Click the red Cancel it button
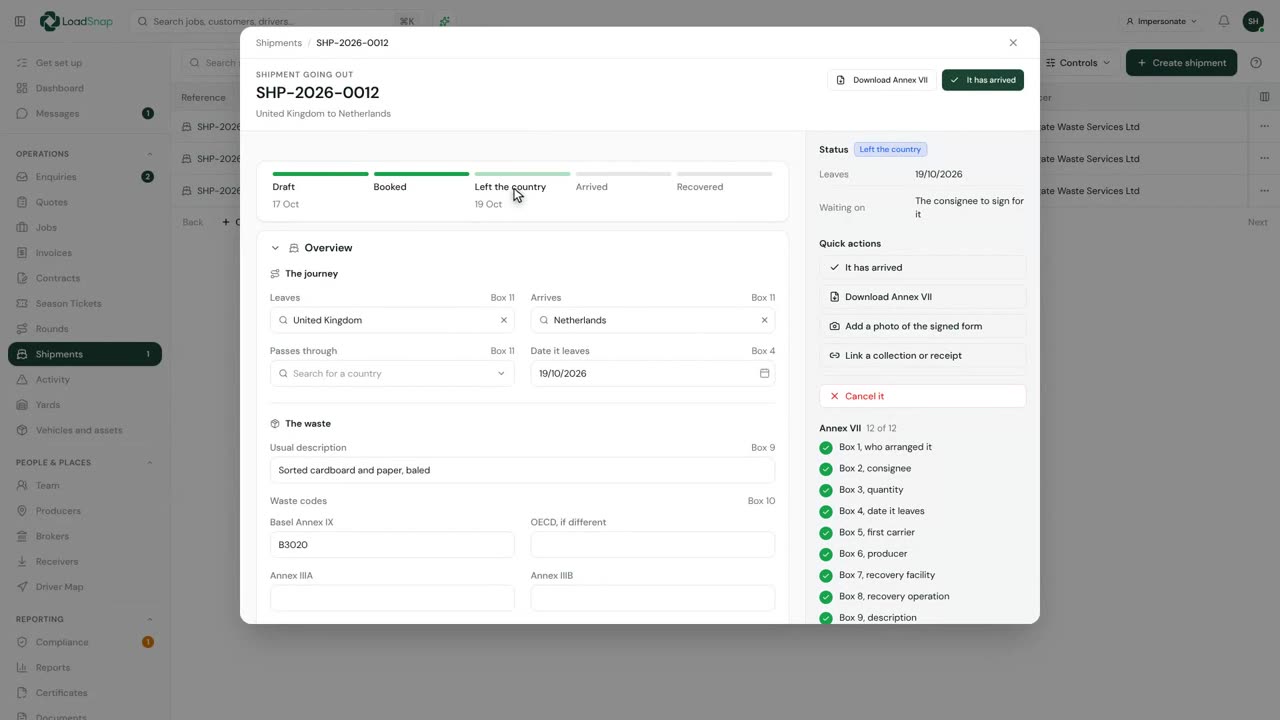1280x720 pixels. (x=922, y=396)
